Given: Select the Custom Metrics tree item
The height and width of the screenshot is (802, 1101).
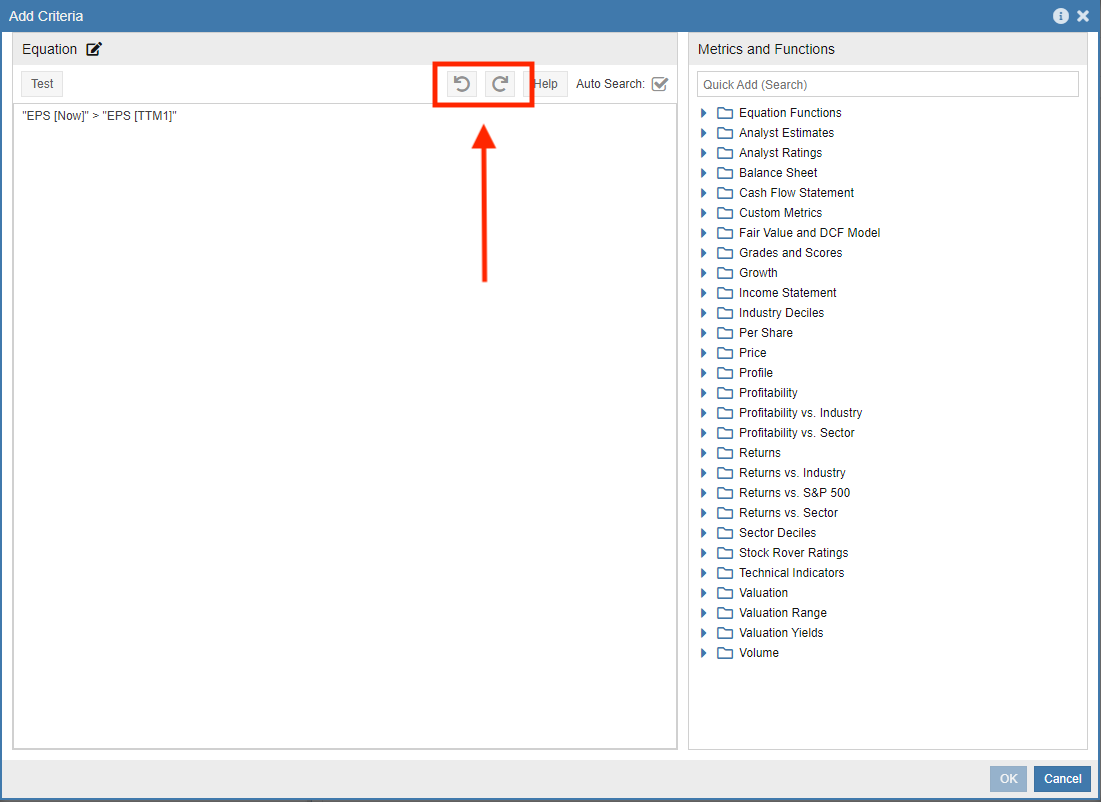Looking at the screenshot, I should [780, 213].
